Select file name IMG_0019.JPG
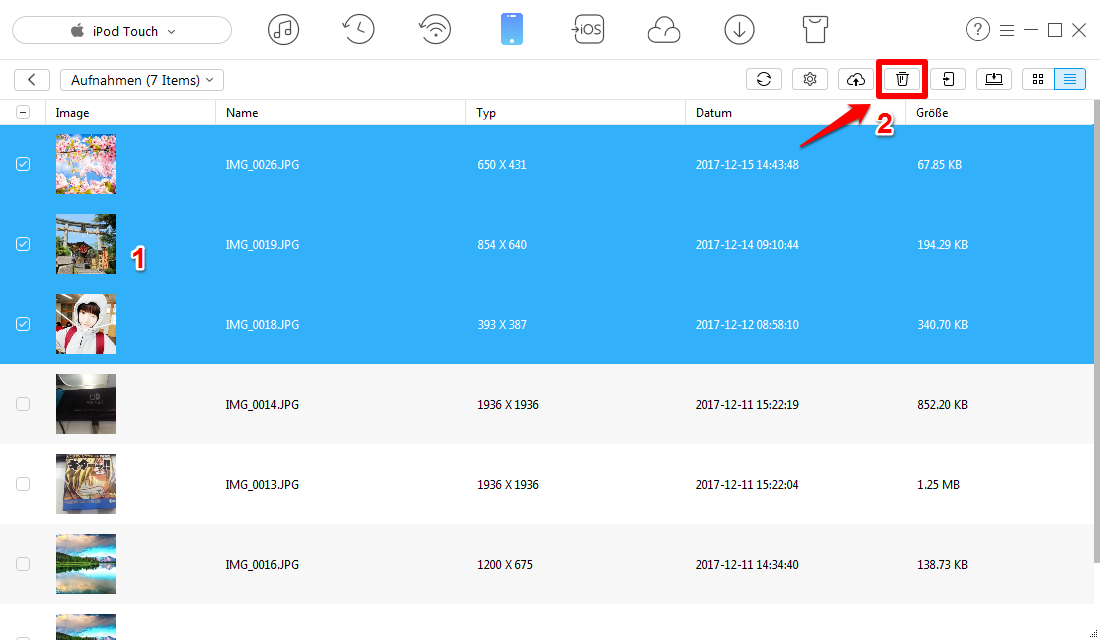 point(262,245)
